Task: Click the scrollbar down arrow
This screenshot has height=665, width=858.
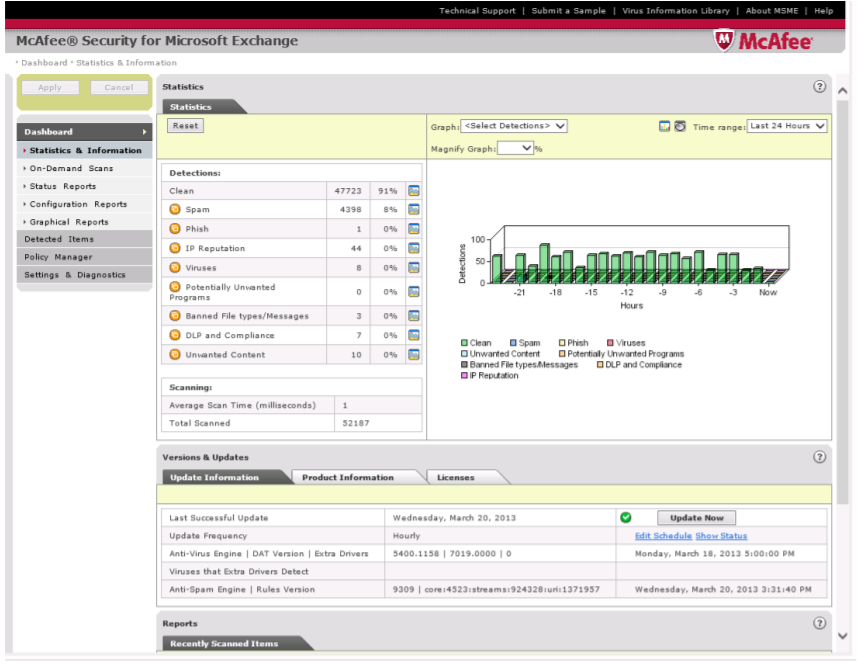Action: point(843,633)
